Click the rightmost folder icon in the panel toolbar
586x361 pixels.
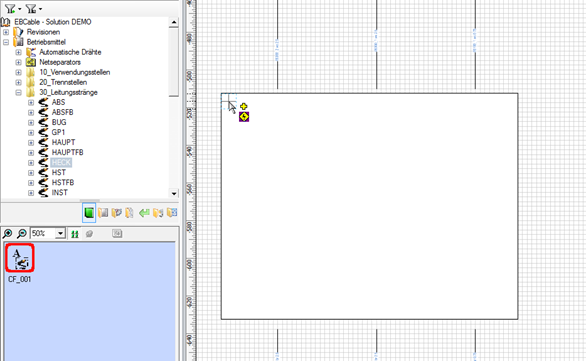point(172,213)
